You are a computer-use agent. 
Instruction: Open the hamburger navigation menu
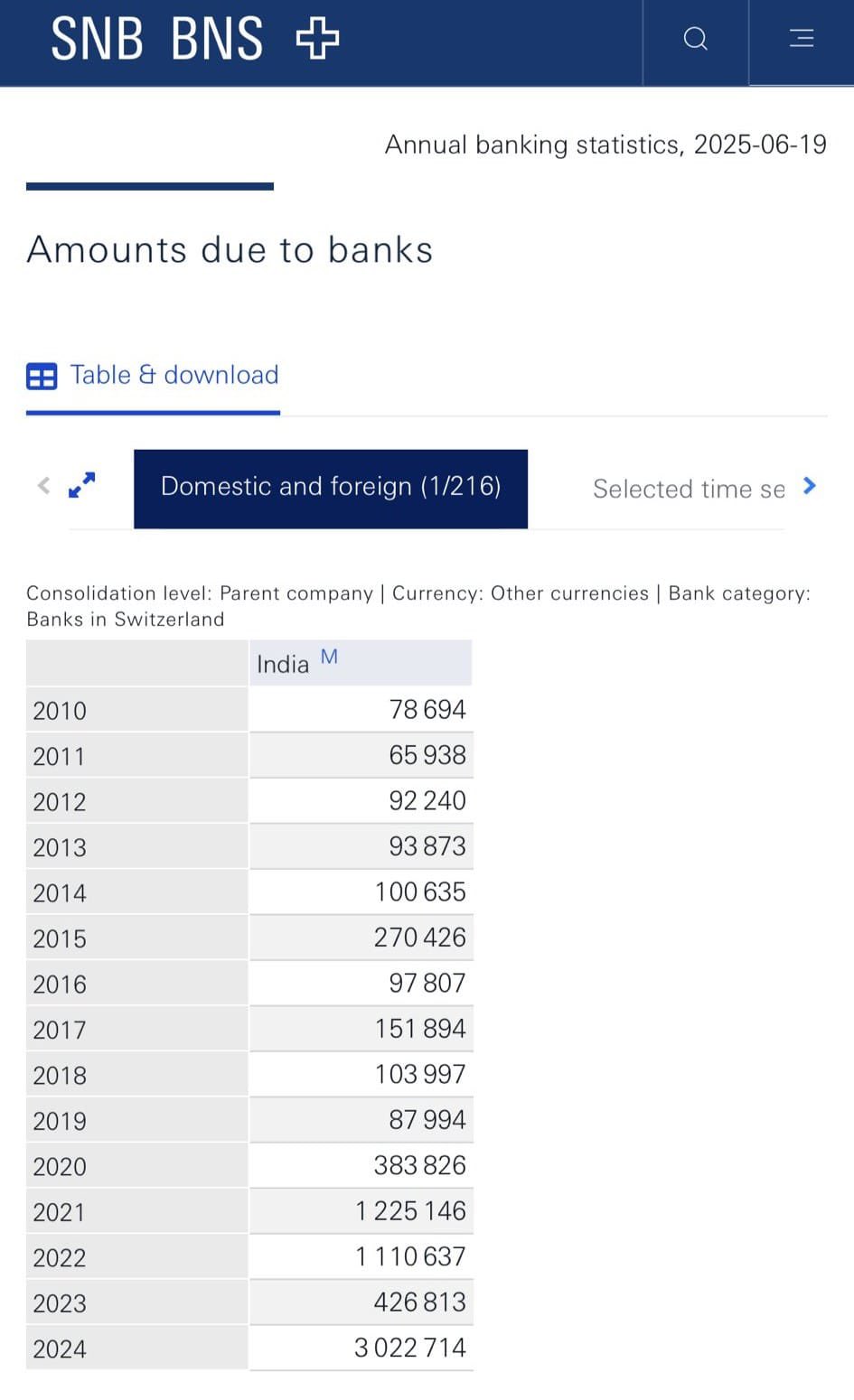tap(802, 39)
